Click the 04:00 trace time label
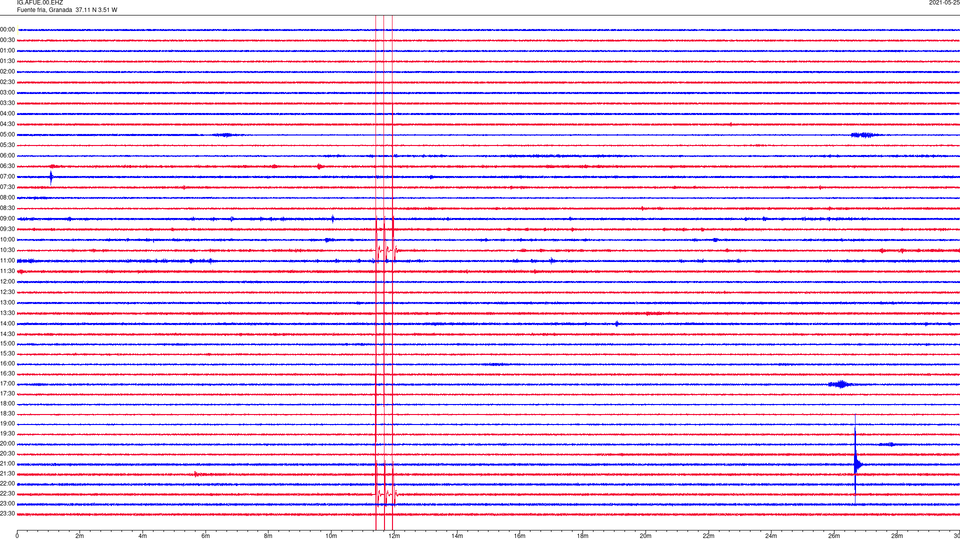Image resolution: width=960 pixels, height=540 pixels. [x=7, y=114]
